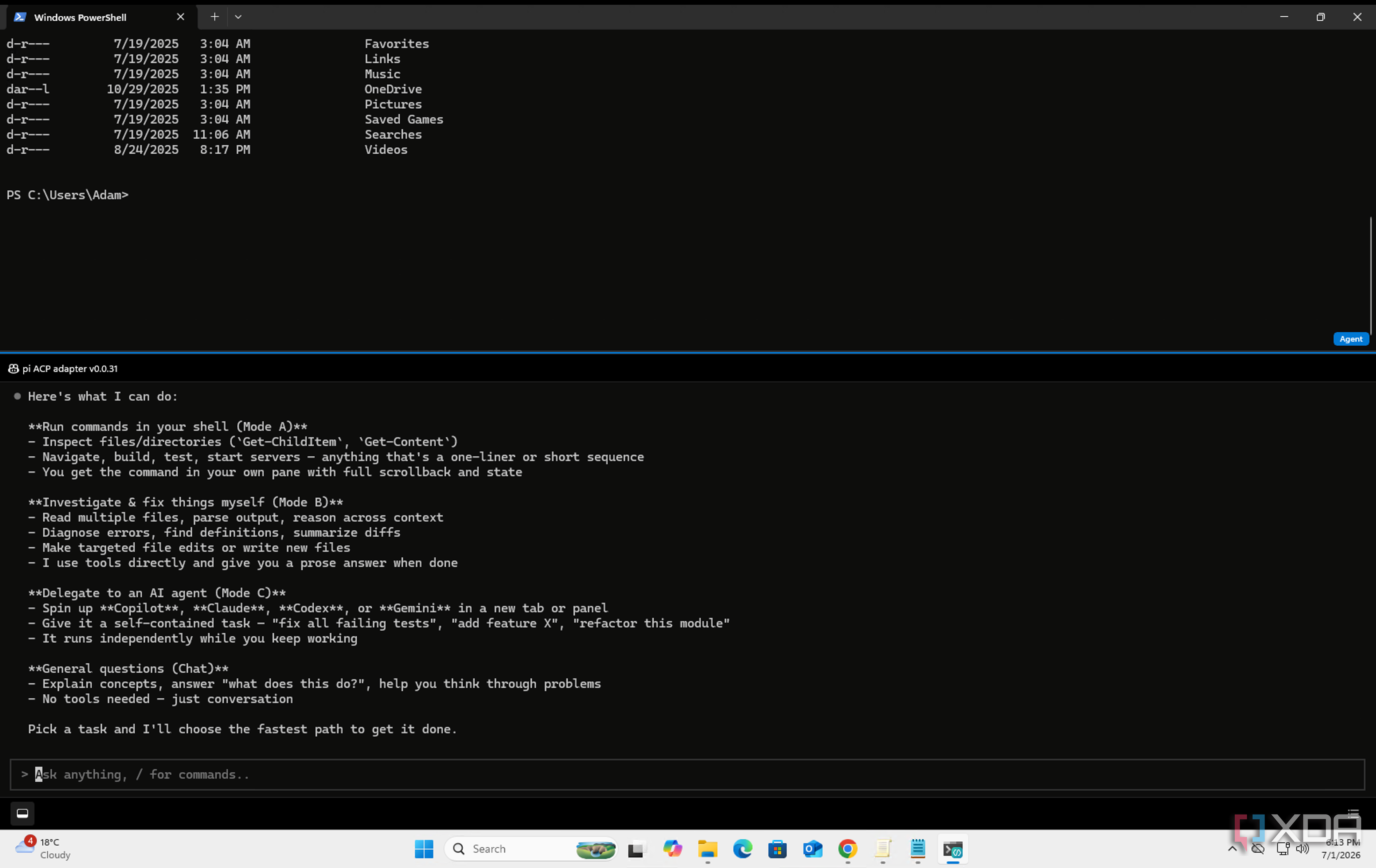Restore down the terminal window
1376x868 pixels.
pos(1321,17)
